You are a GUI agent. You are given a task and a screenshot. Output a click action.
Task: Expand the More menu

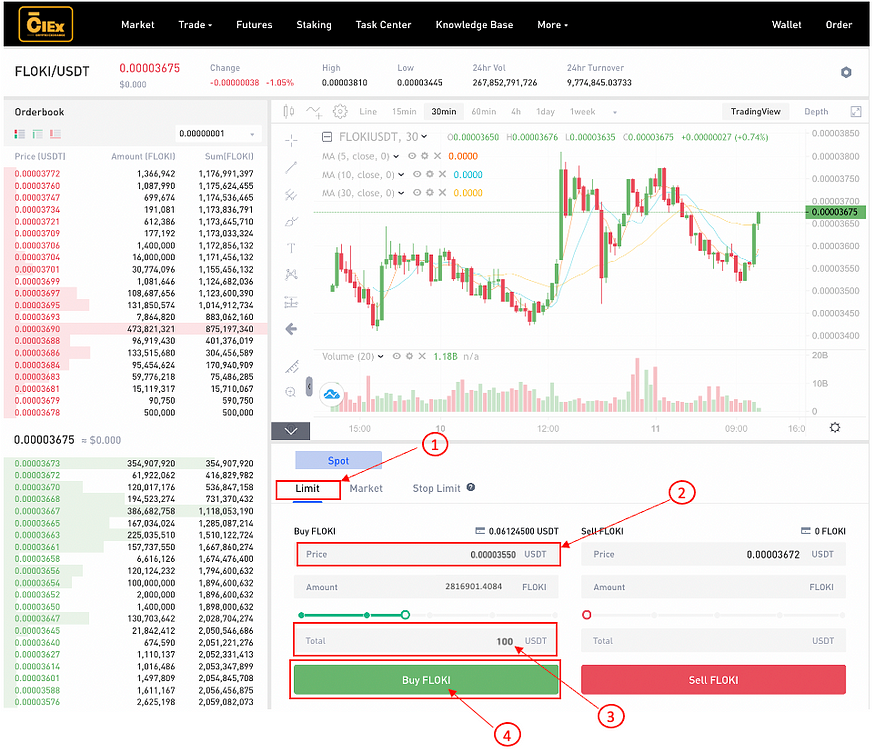[552, 25]
